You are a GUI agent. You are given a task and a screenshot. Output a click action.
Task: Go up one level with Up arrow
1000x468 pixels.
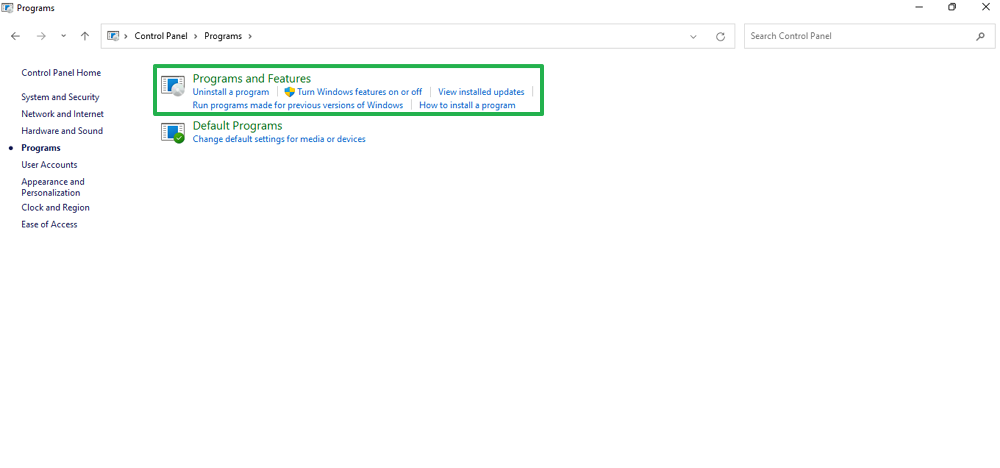coord(85,36)
